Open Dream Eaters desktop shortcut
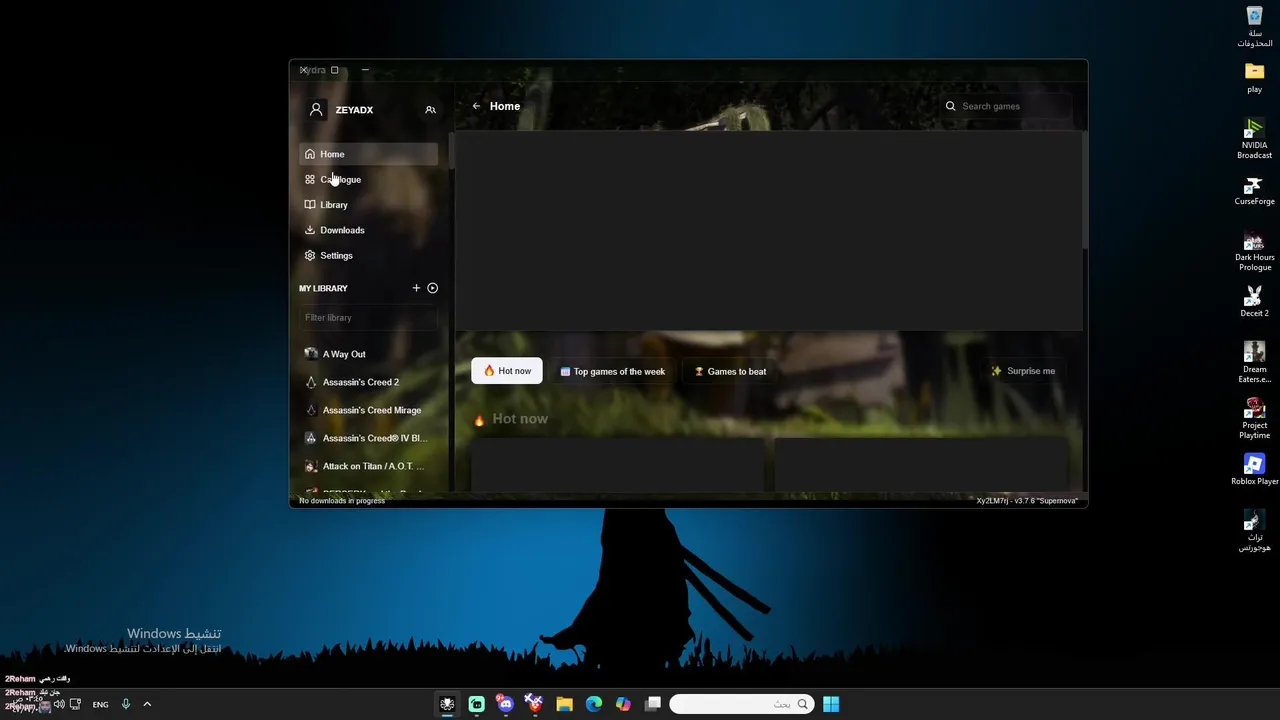1280x720 pixels. click(1254, 363)
